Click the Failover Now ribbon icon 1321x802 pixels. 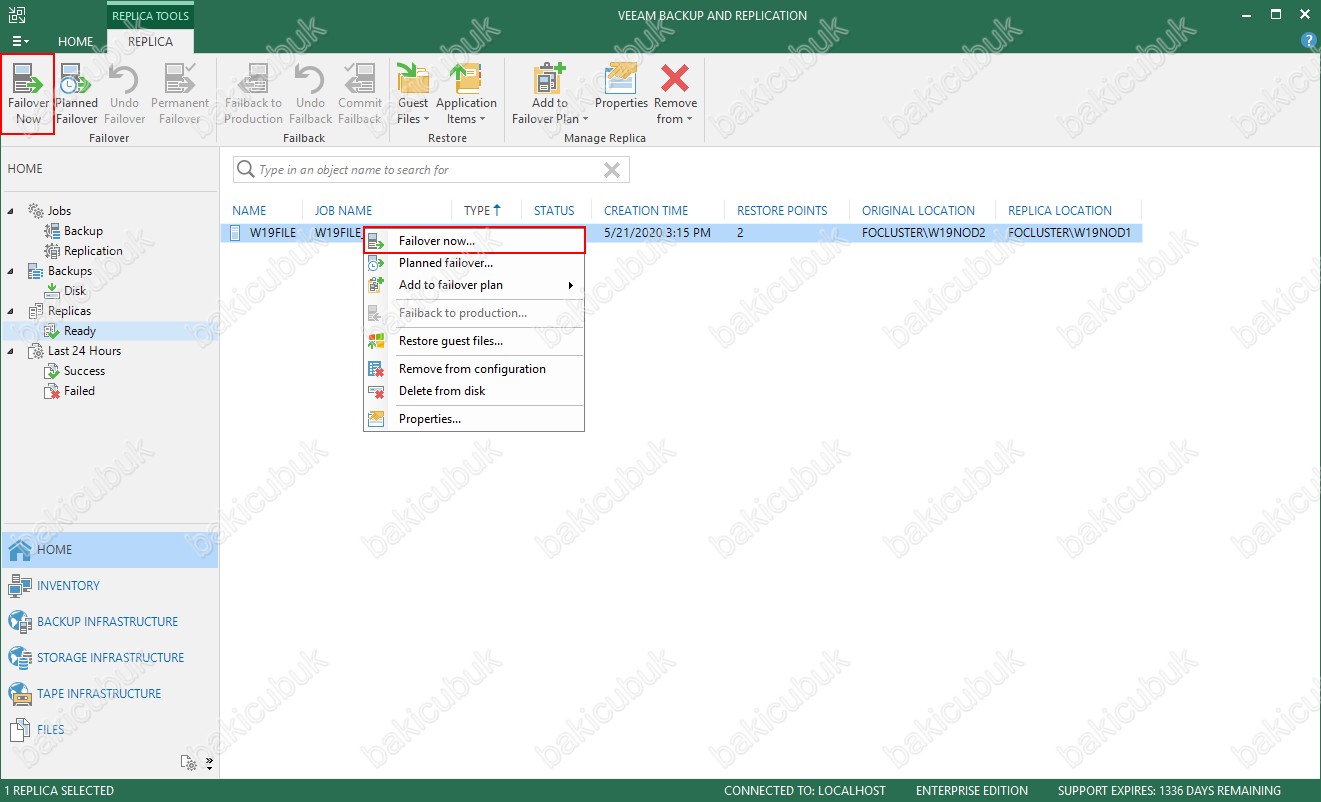(28, 94)
